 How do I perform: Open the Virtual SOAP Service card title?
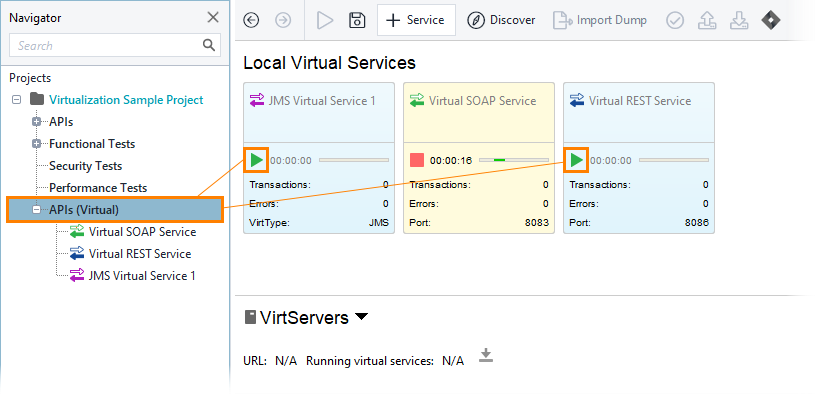pos(482,100)
